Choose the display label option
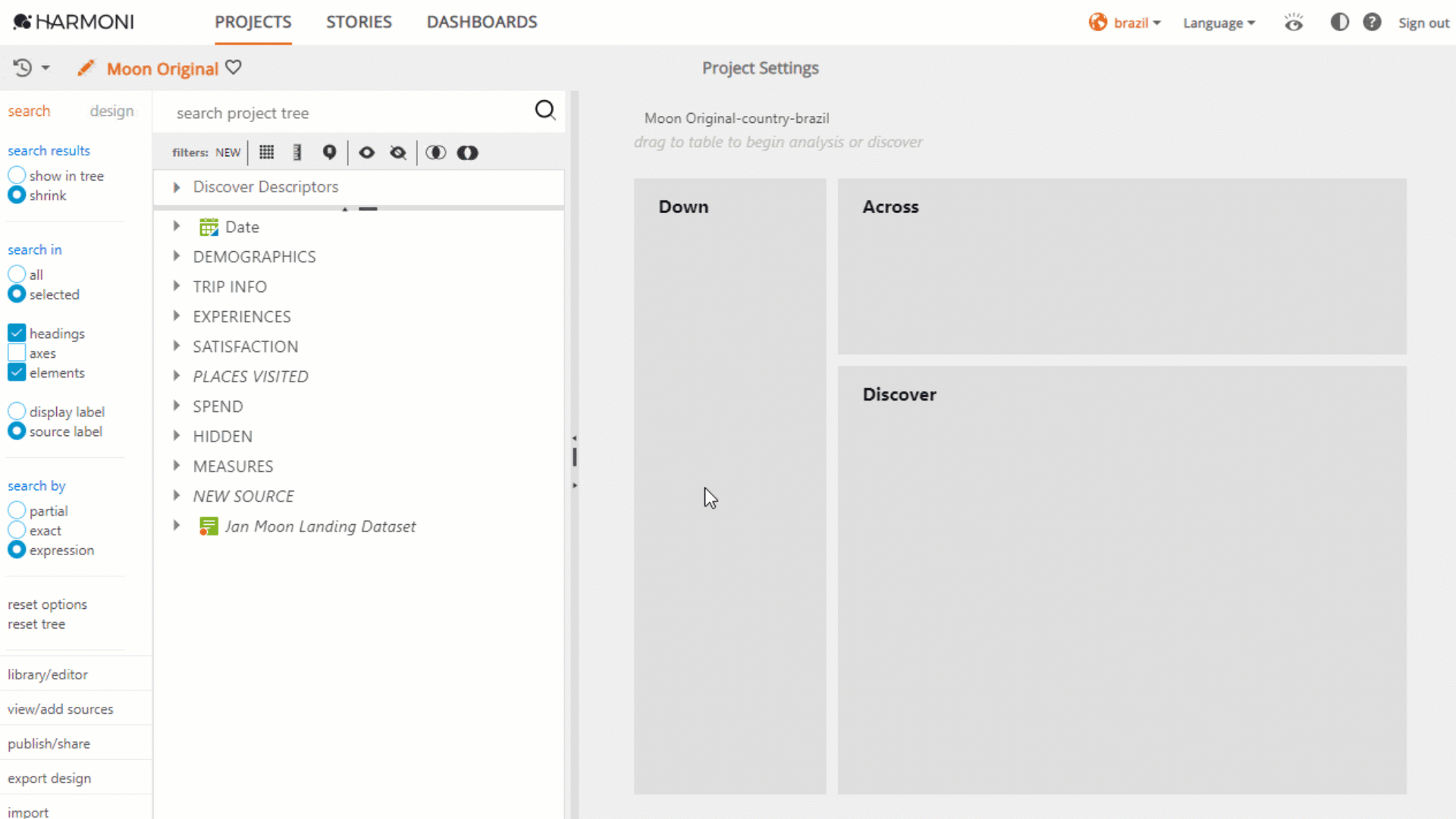Screen dimensions: 1456x819 coord(16,411)
